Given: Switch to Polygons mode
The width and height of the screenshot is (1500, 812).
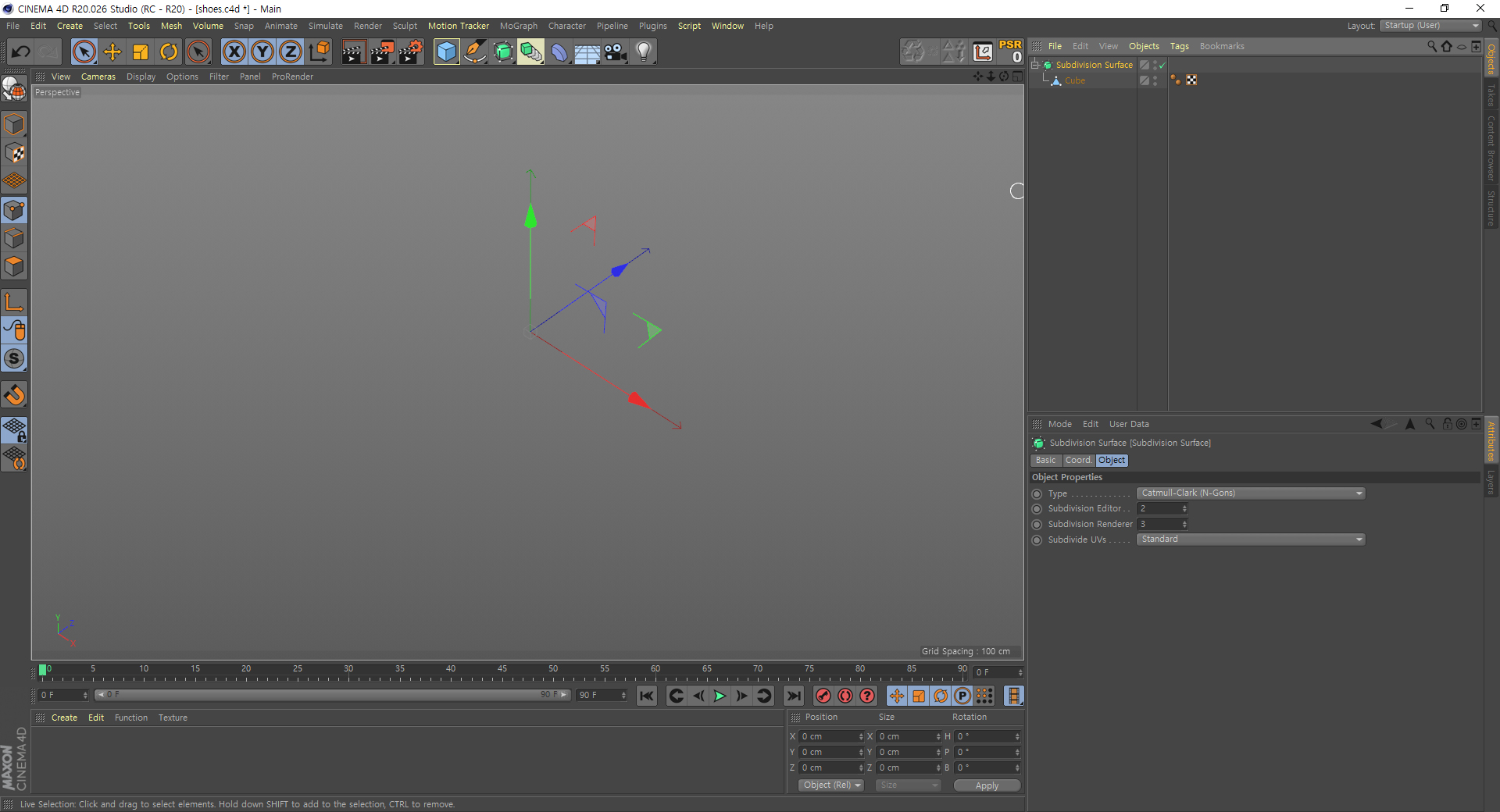Looking at the screenshot, I should [x=14, y=266].
